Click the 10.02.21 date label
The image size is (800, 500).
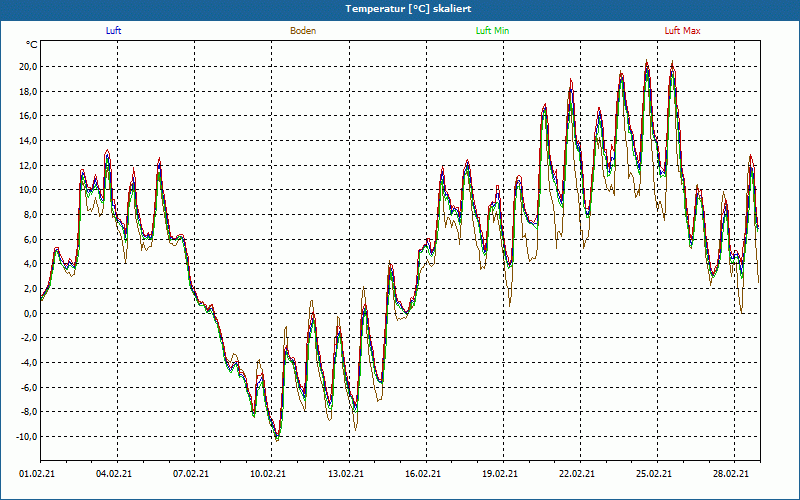(x=268, y=473)
